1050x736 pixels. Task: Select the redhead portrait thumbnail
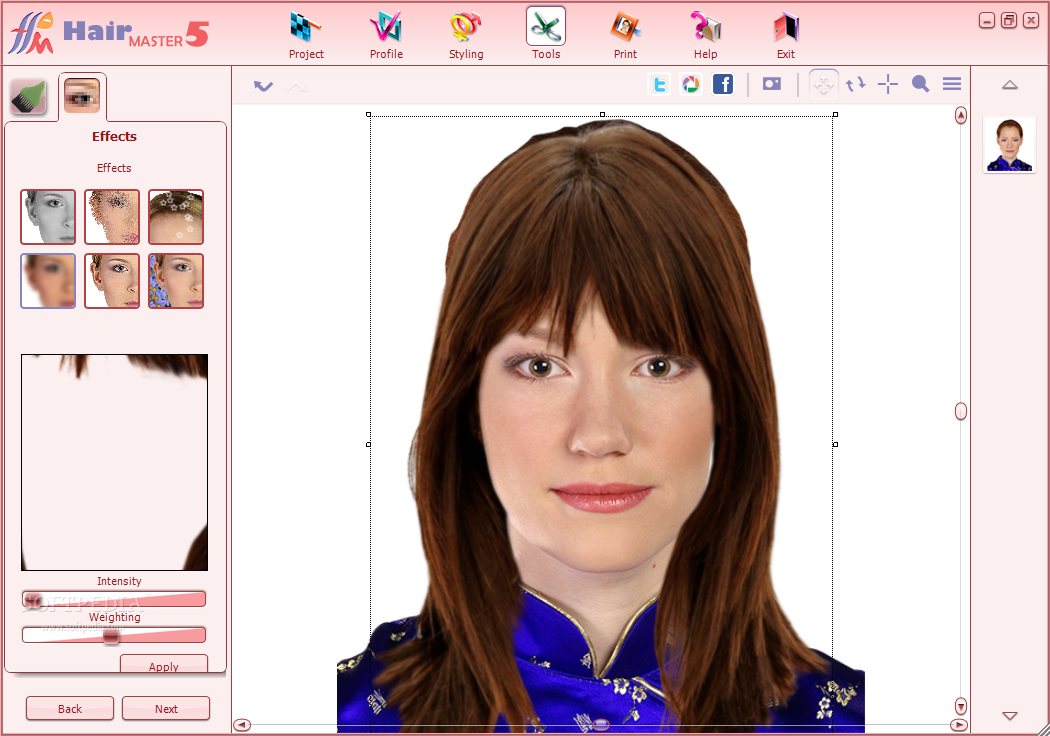[1009, 145]
